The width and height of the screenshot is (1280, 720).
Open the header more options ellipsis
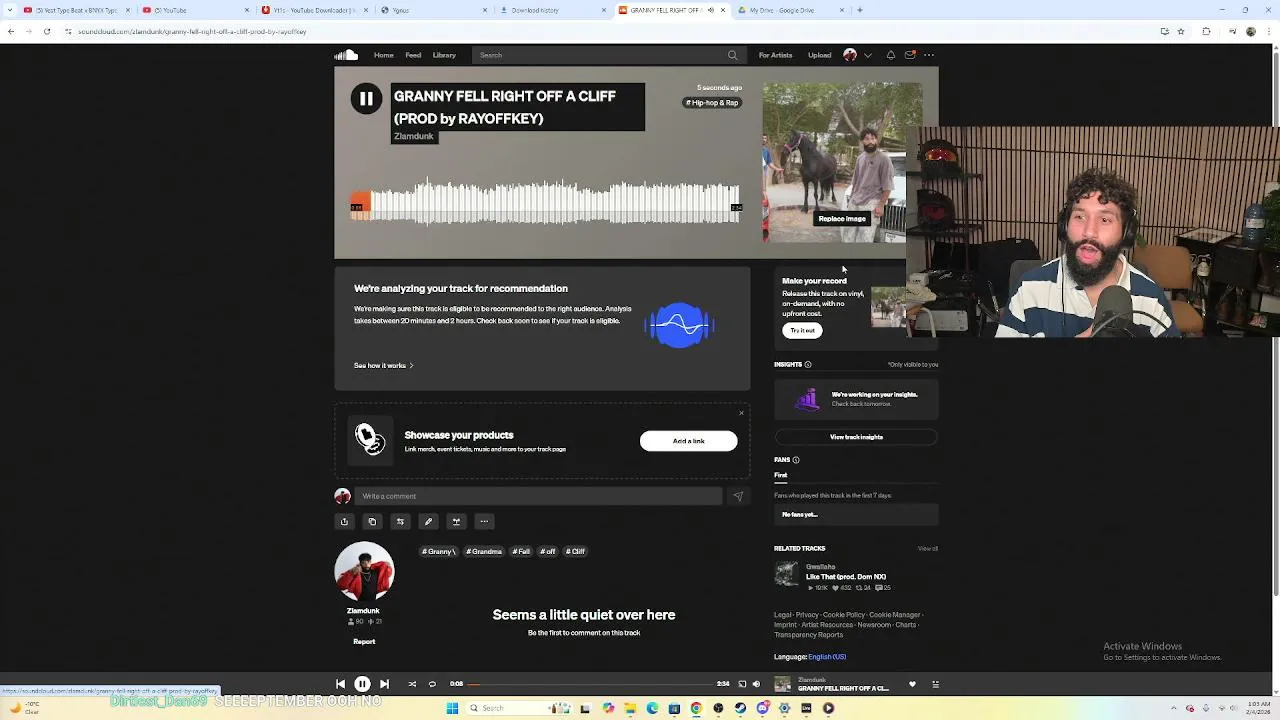pos(929,55)
